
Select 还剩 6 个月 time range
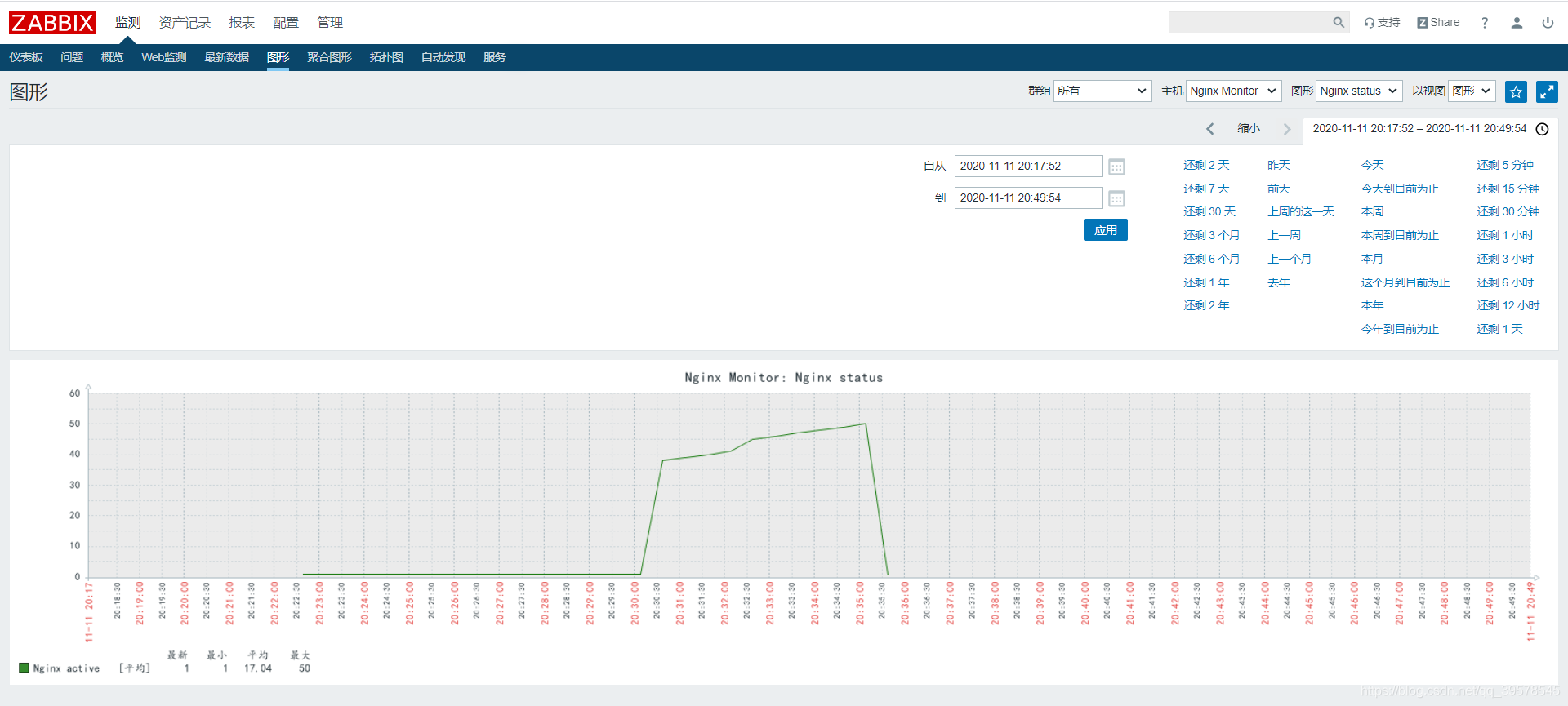point(1212,259)
